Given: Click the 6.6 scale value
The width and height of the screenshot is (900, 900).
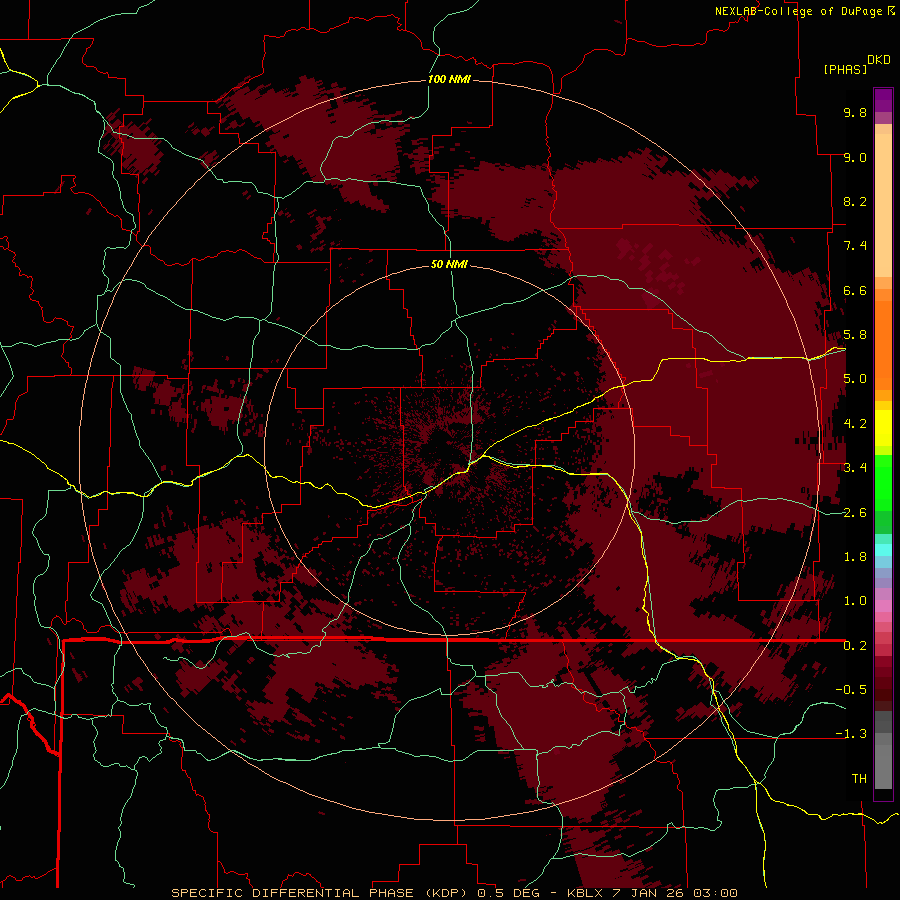Looking at the screenshot, I should (x=855, y=290).
